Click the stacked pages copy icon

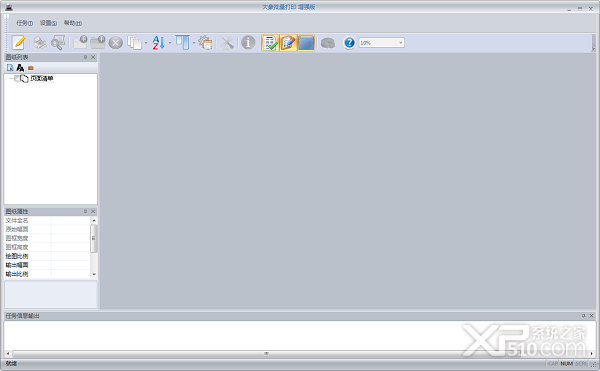coord(134,42)
